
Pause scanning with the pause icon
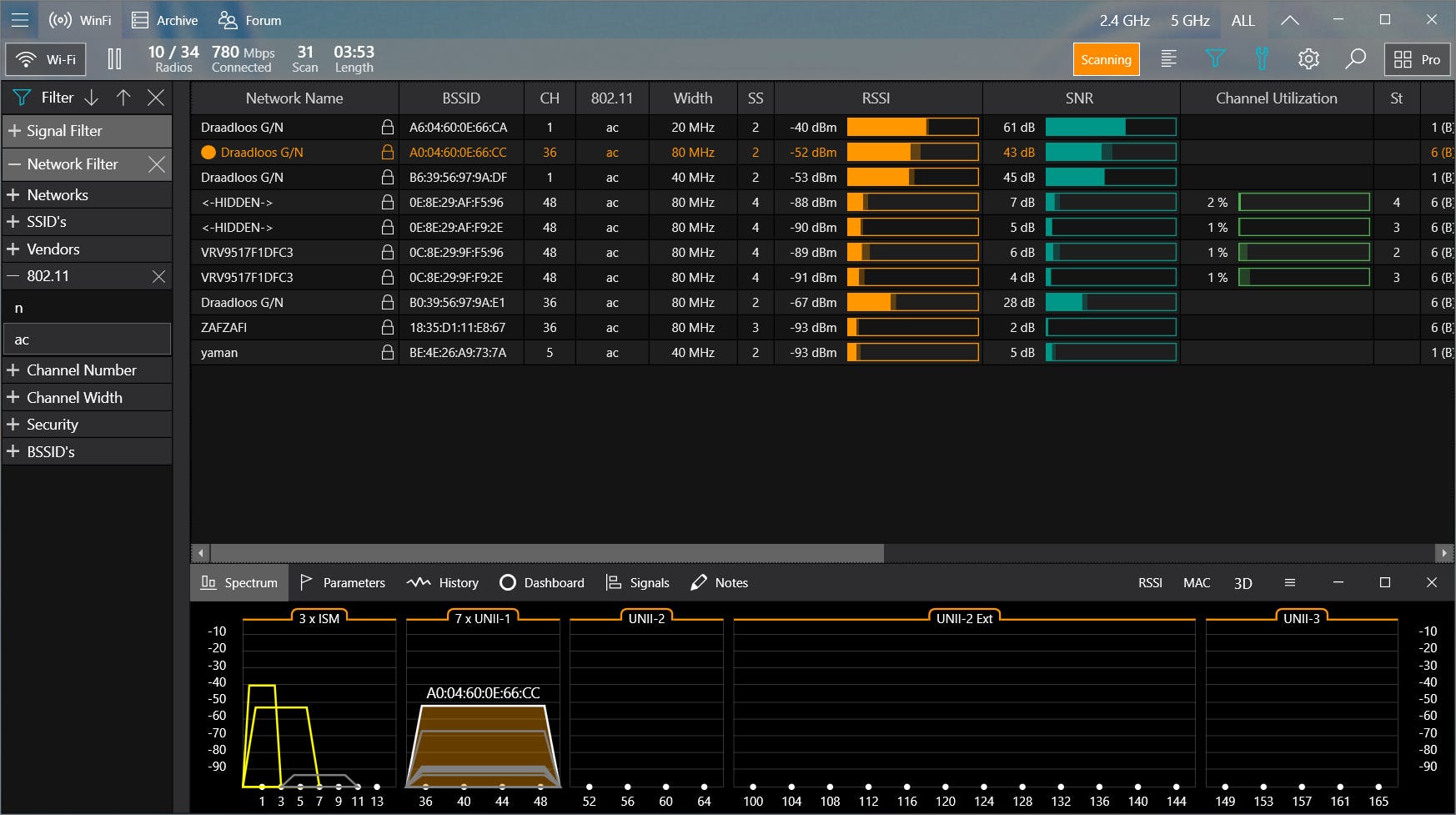tap(114, 59)
